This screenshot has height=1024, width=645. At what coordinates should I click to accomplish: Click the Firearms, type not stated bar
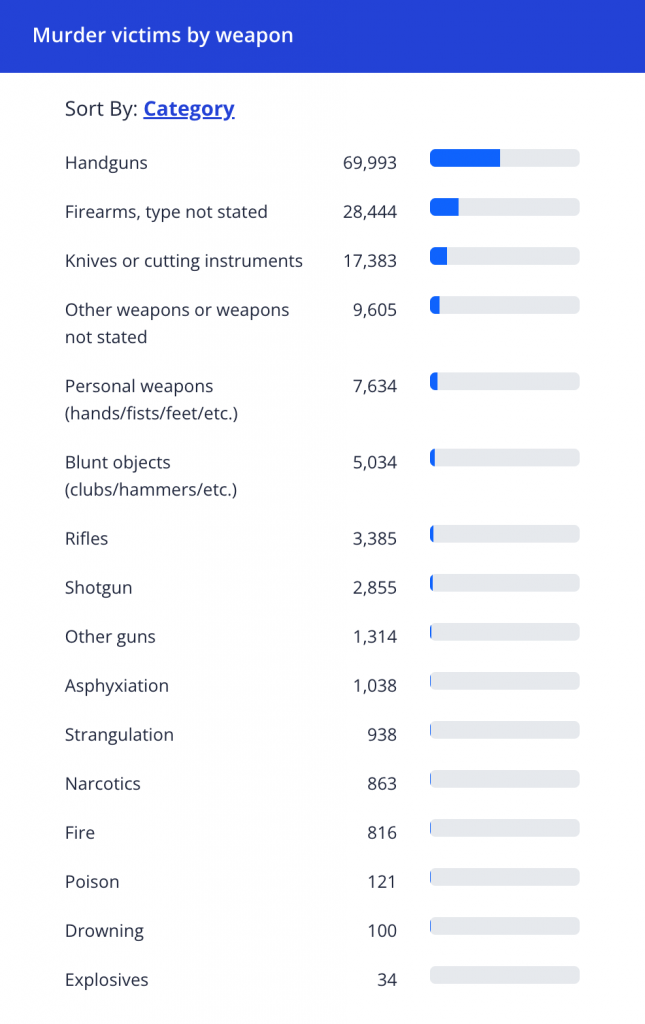coord(504,207)
